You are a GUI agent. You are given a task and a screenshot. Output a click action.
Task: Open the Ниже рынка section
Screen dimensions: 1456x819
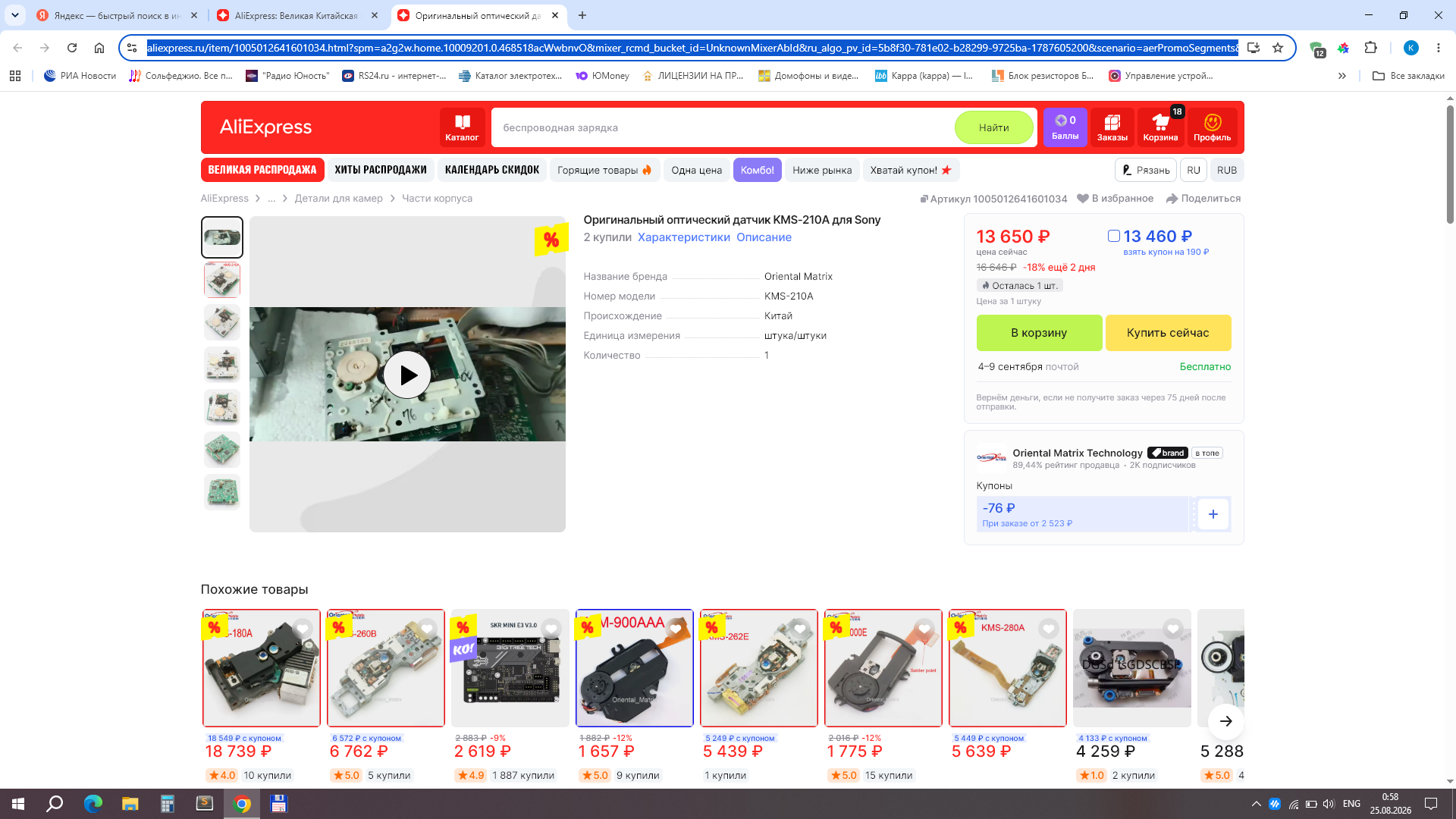(x=822, y=170)
